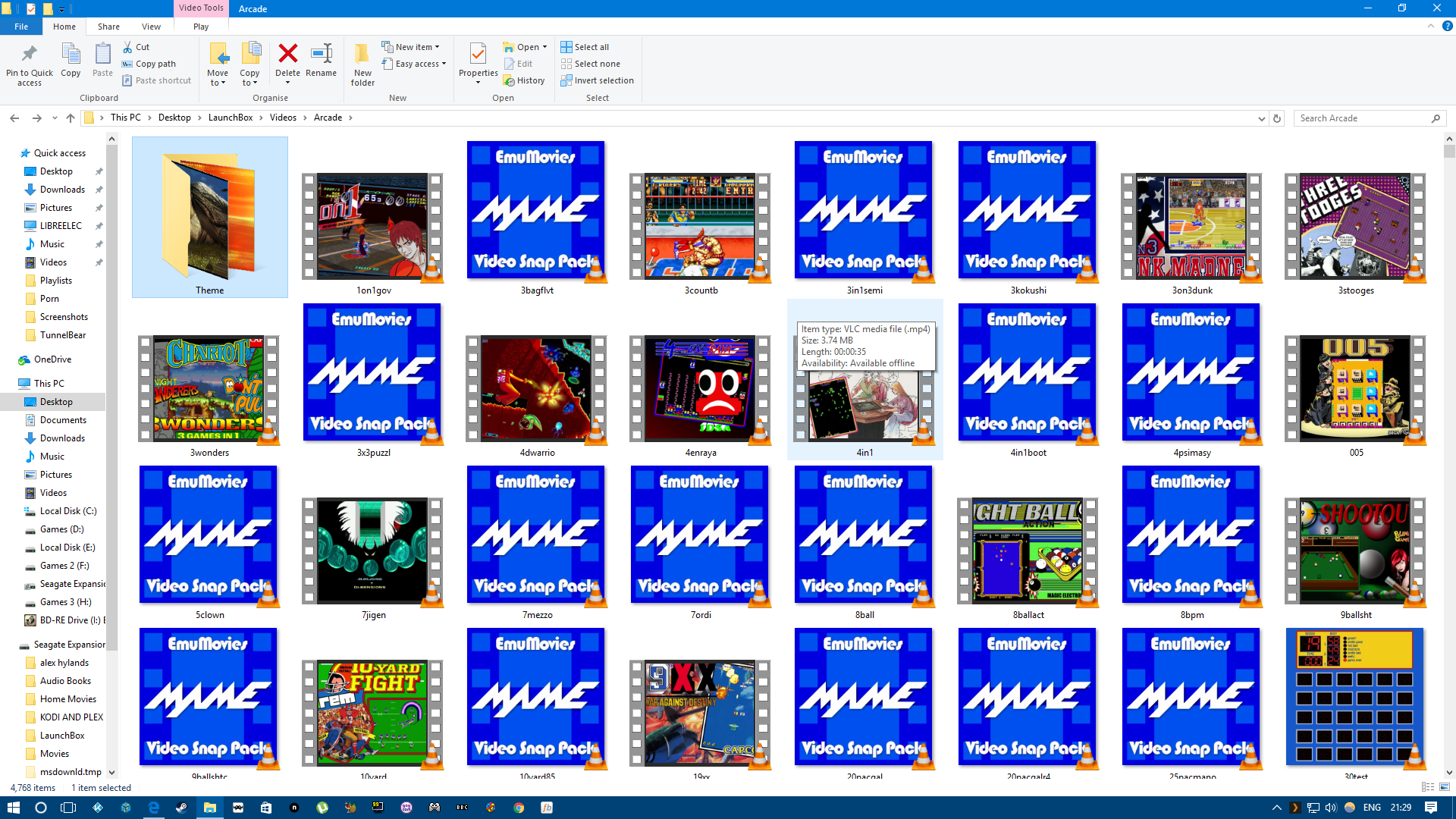This screenshot has width=1456, height=819.
Task: Switch to the Share tab
Action: pos(108,27)
